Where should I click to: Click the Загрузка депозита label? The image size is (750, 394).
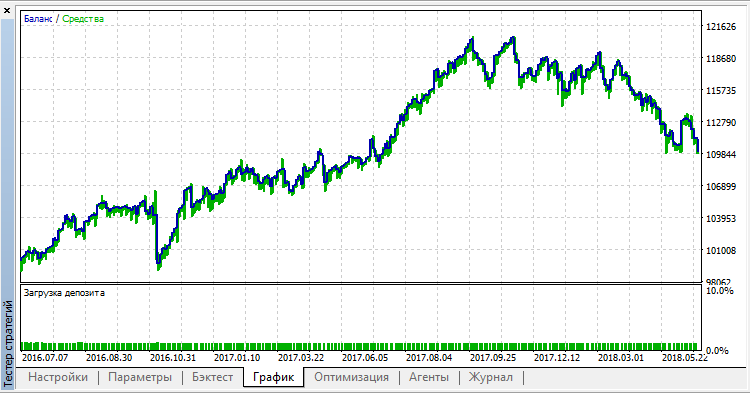click(64, 293)
